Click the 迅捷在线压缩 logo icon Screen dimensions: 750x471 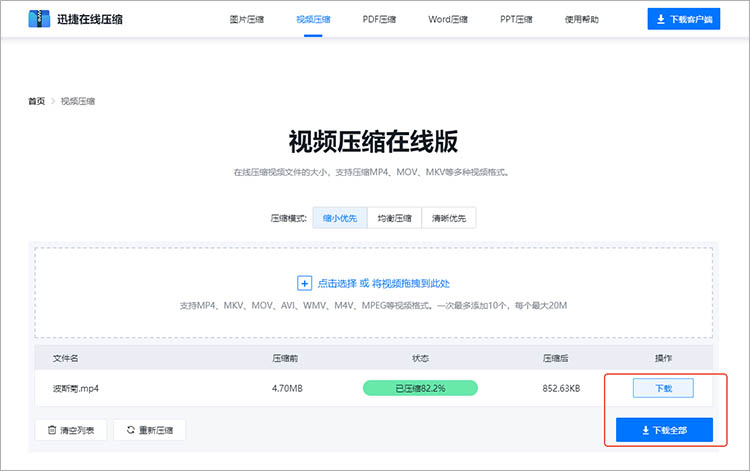click(39, 19)
